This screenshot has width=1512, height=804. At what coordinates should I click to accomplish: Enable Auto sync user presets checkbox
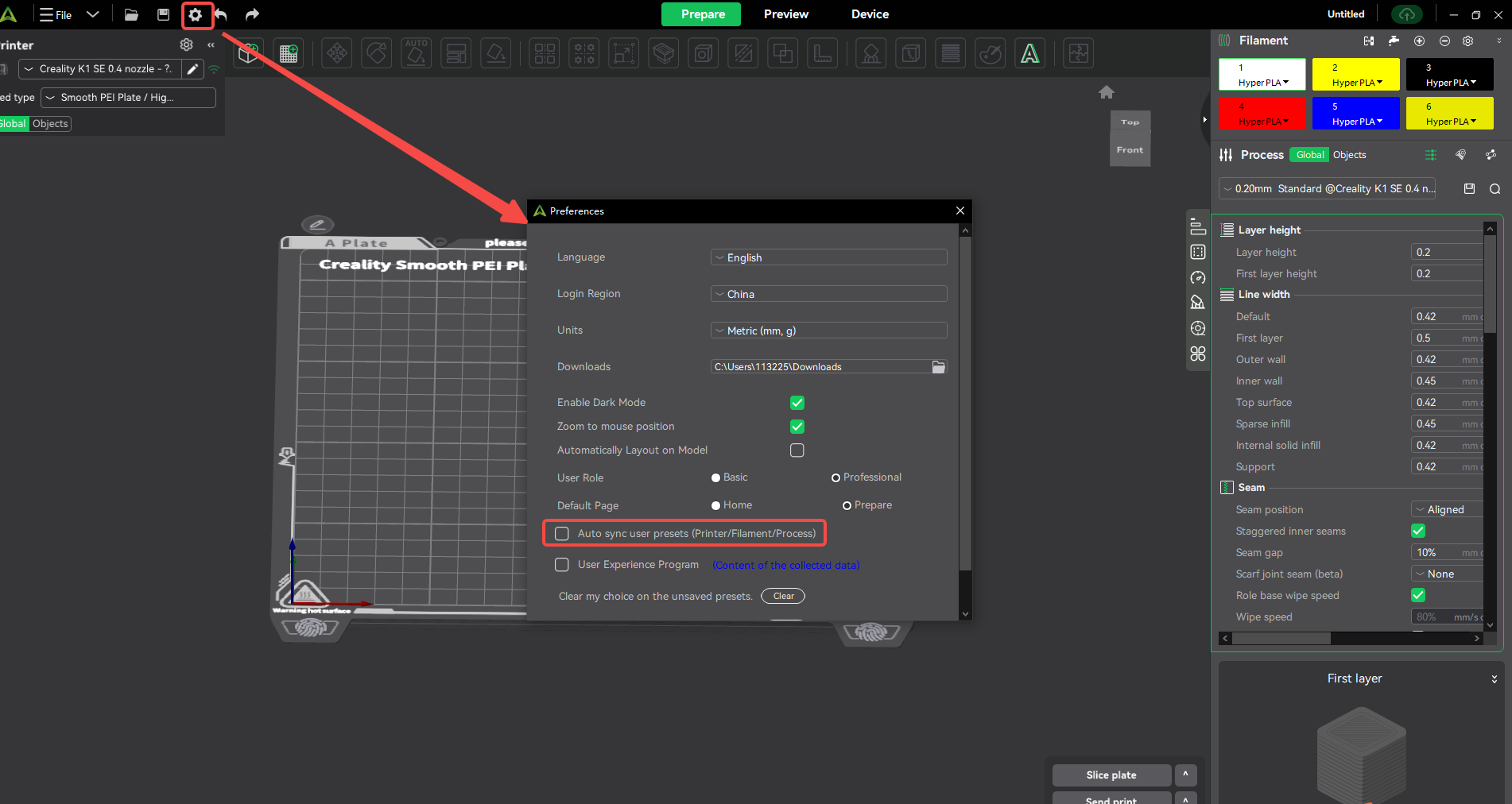[562, 533]
